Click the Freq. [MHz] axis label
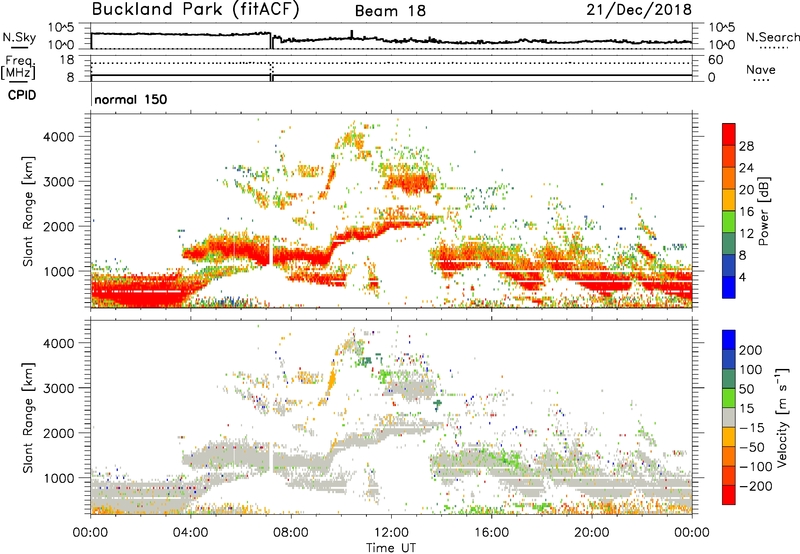The image size is (800, 554). coord(19,68)
